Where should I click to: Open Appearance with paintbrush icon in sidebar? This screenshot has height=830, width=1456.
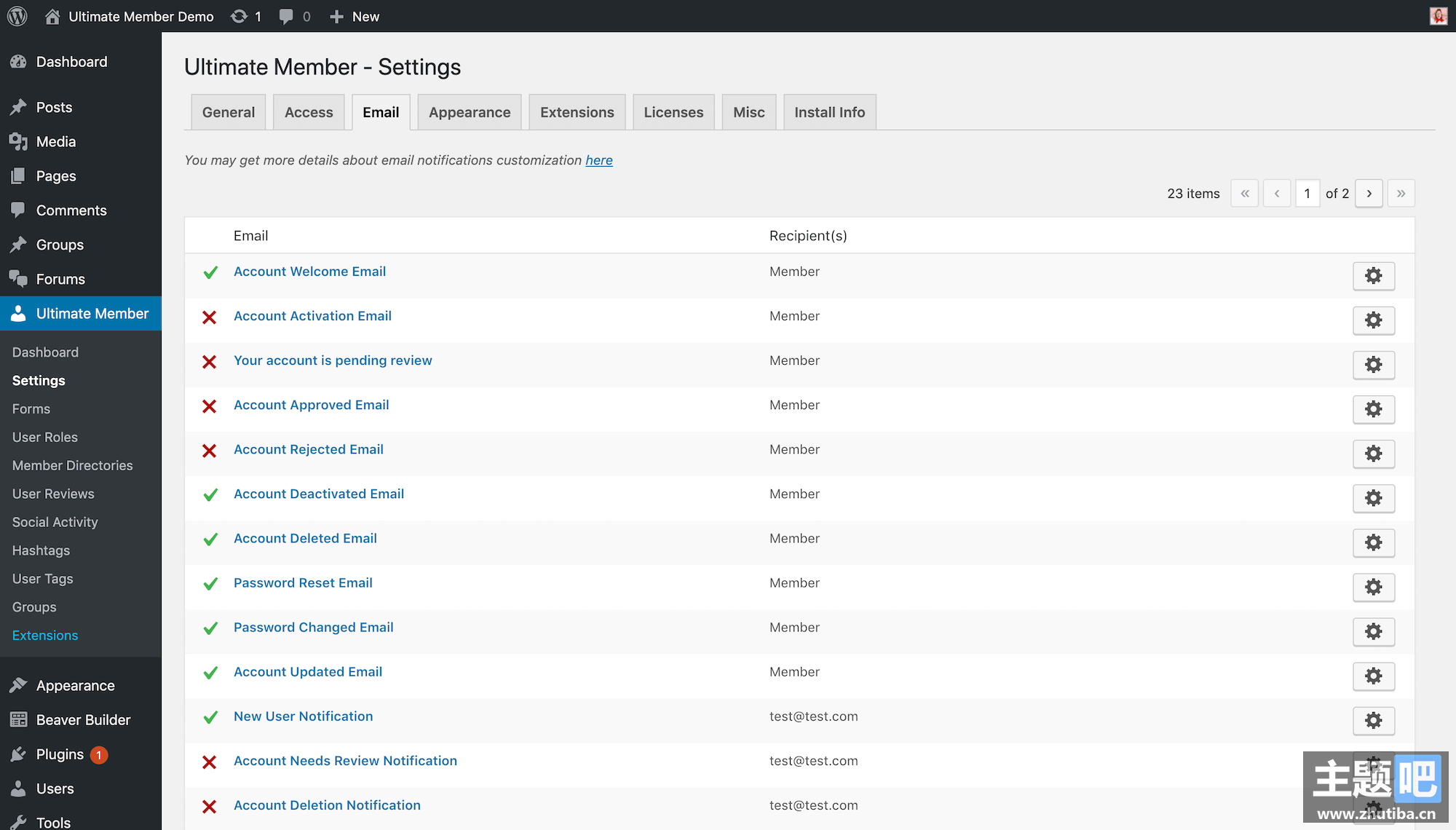click(x=81, y=686)
